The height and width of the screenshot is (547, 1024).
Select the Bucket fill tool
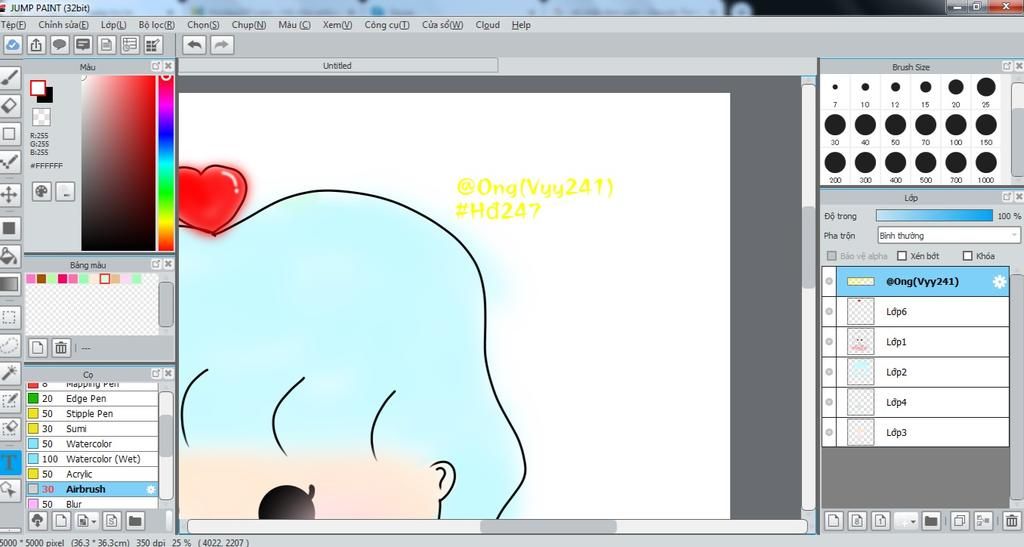(x=9, y=256)
